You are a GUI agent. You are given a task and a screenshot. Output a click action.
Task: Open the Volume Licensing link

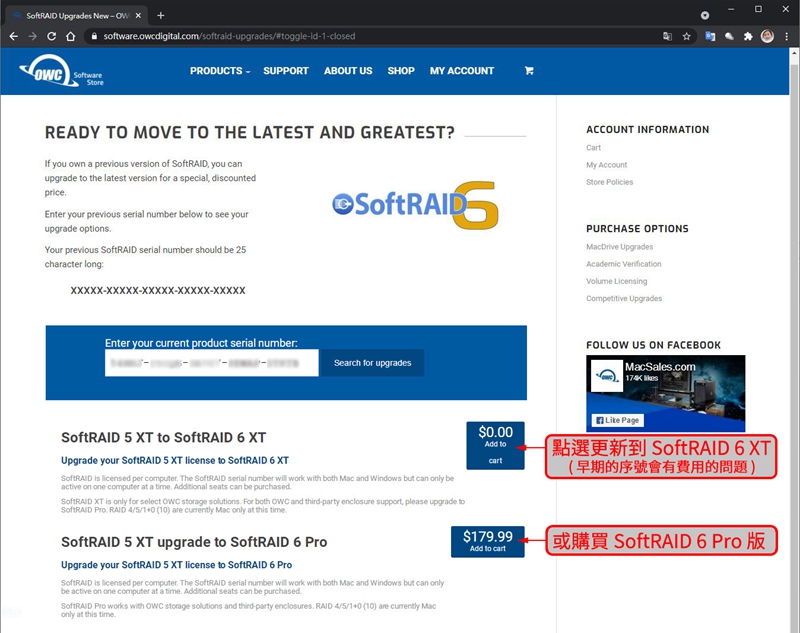(x=616, y=281)
